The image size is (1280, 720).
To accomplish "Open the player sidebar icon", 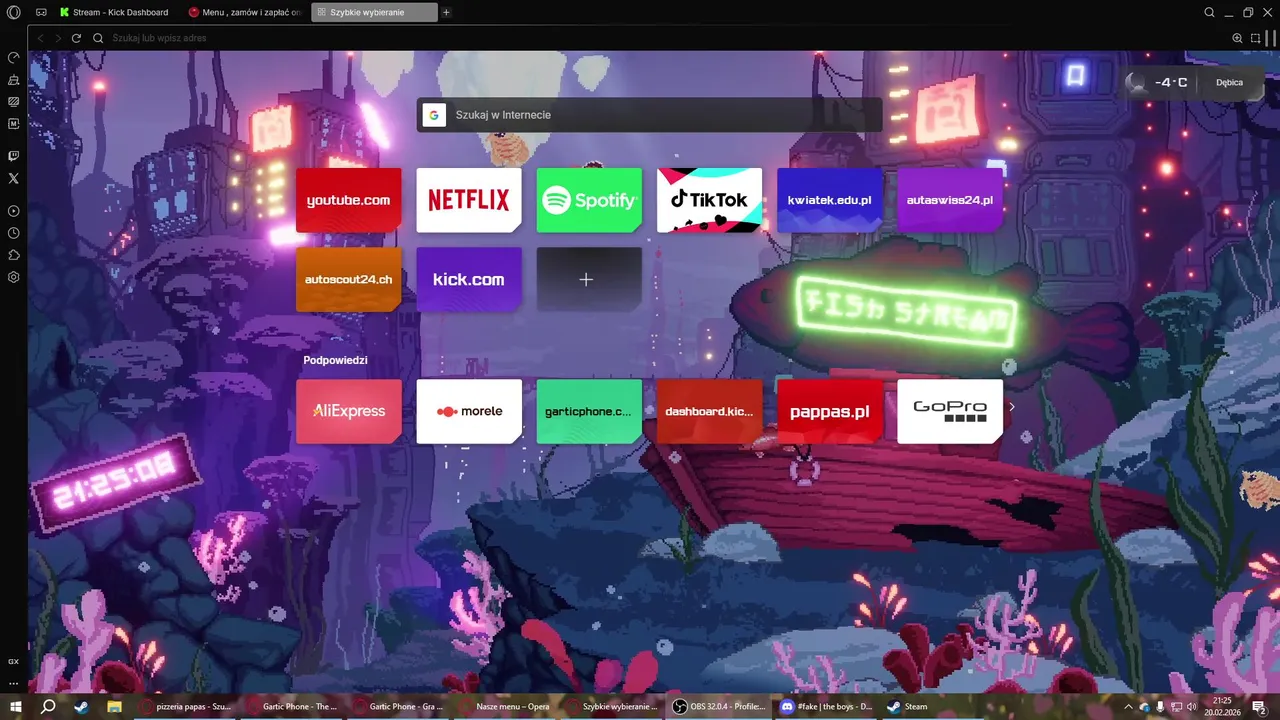I will (x=13, y=211).
